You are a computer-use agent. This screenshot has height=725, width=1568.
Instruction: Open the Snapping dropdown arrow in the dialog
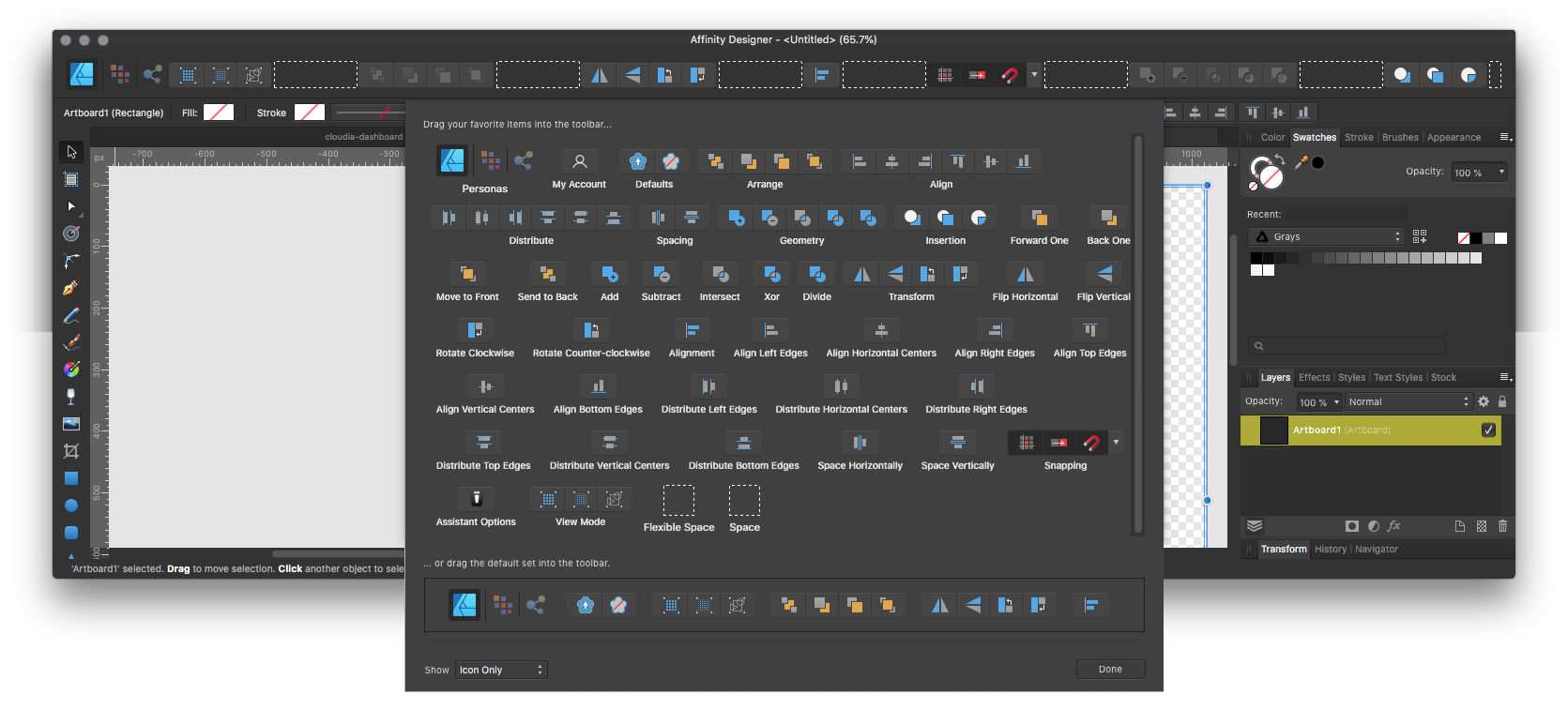tap(1116, 442)
